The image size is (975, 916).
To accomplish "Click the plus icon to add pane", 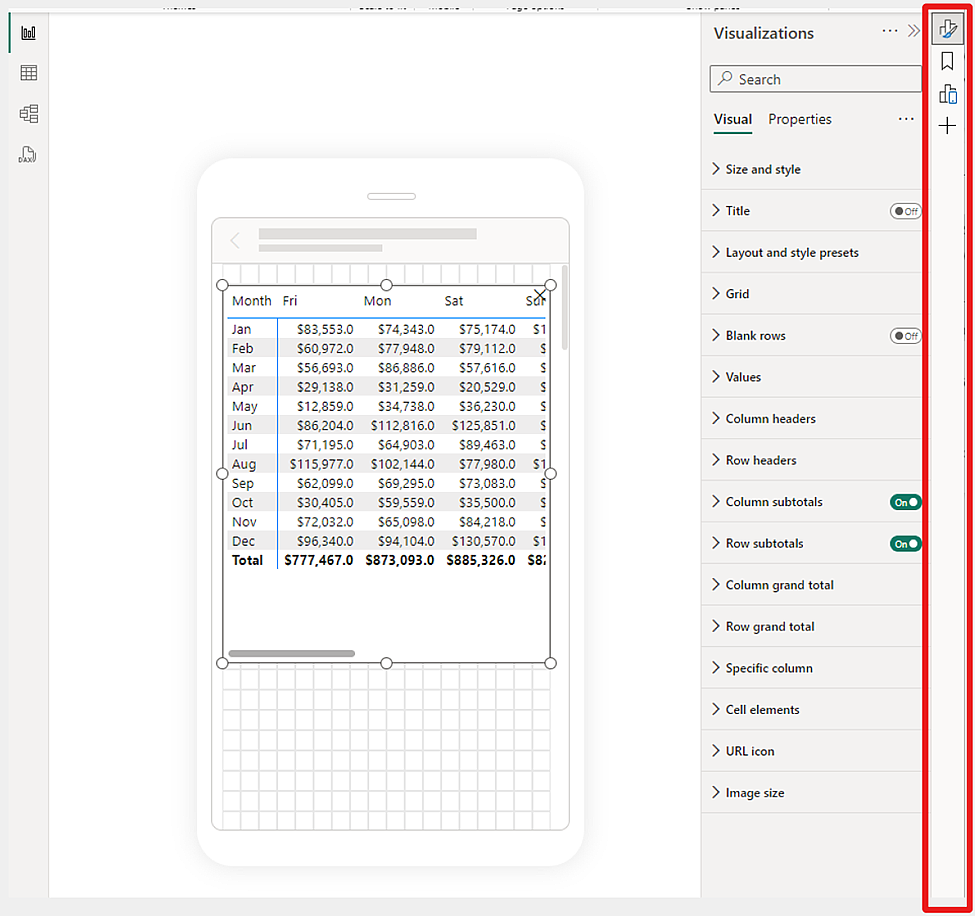I will click(x=947, y=126).
